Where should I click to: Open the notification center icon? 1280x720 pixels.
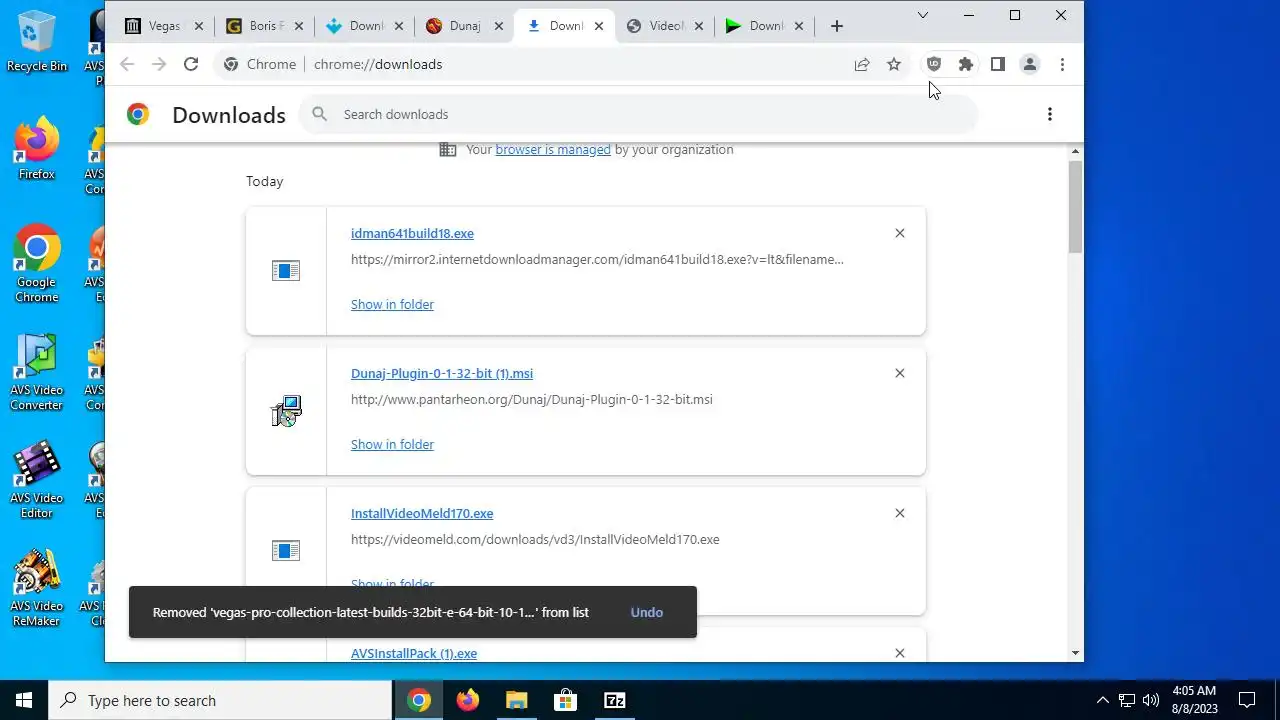1247,700
